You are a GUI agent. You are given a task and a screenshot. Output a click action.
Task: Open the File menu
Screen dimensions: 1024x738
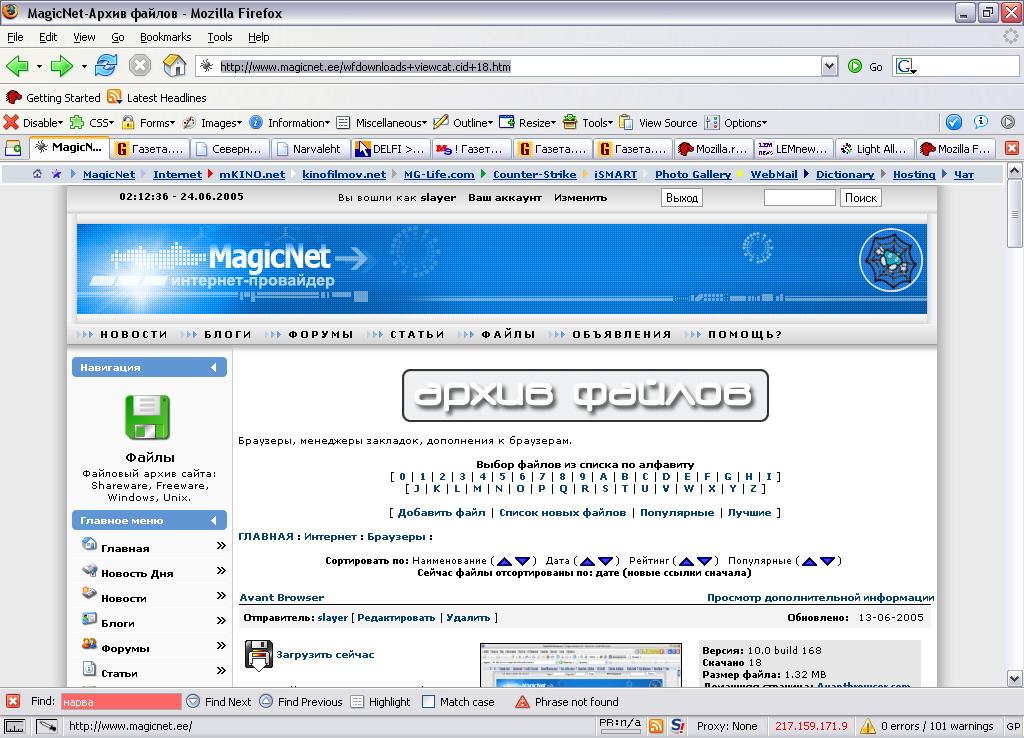tap(15, 37)
